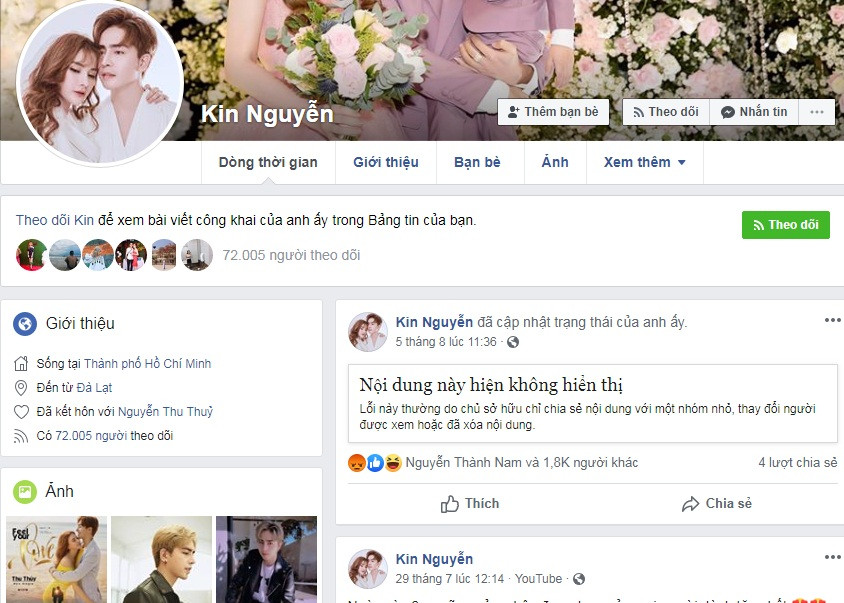Open the Dòng thời gian tab
Image resolution: width=844 pixels, height=603 pixels.
coord(266,161)
